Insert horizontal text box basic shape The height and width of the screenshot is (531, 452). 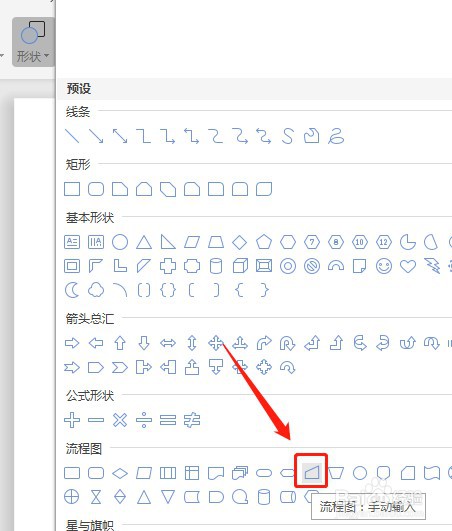72,242
